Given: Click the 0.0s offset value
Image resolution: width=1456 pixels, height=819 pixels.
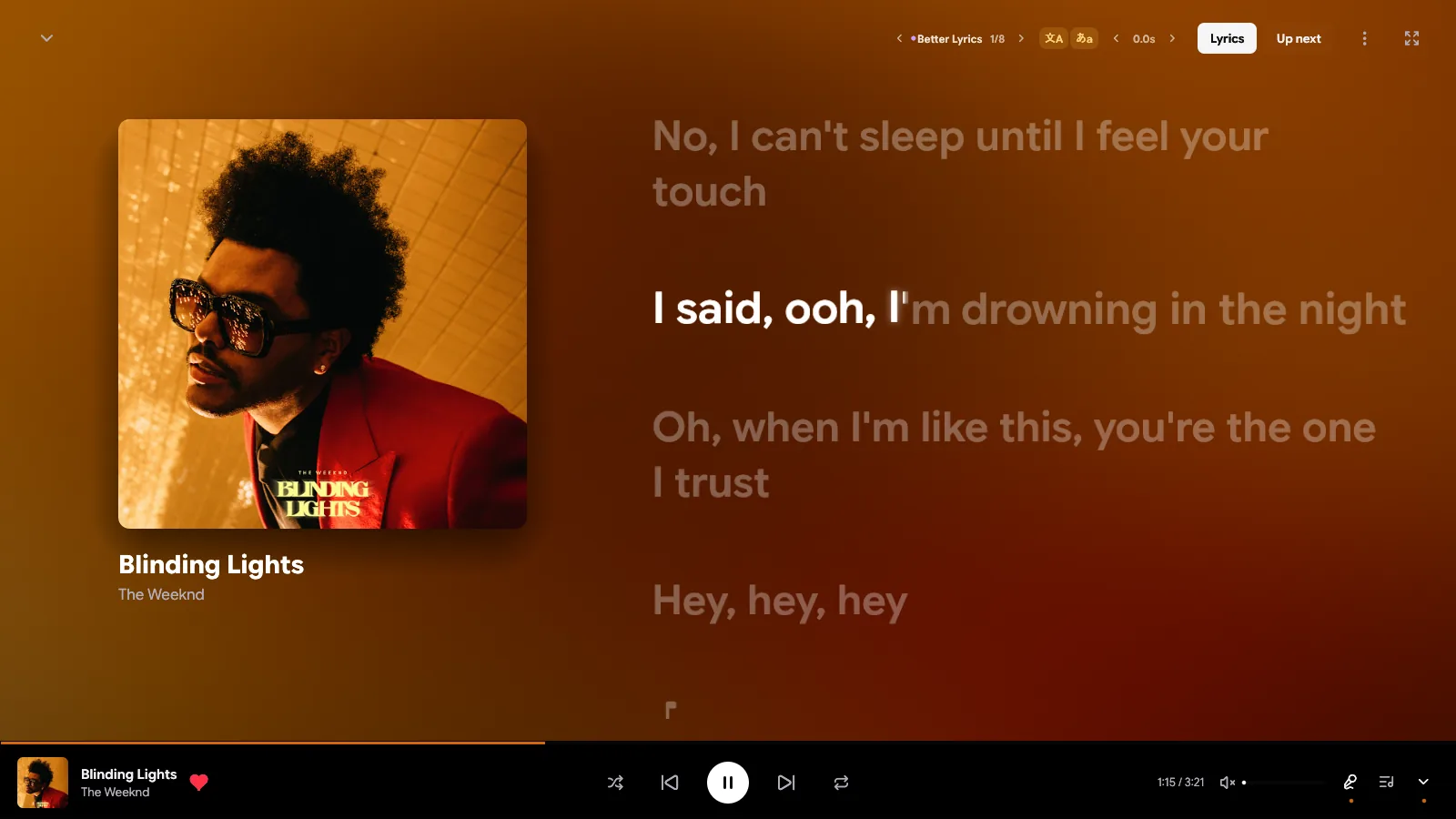Looking at the screenshot, I should coord(1144,39).
